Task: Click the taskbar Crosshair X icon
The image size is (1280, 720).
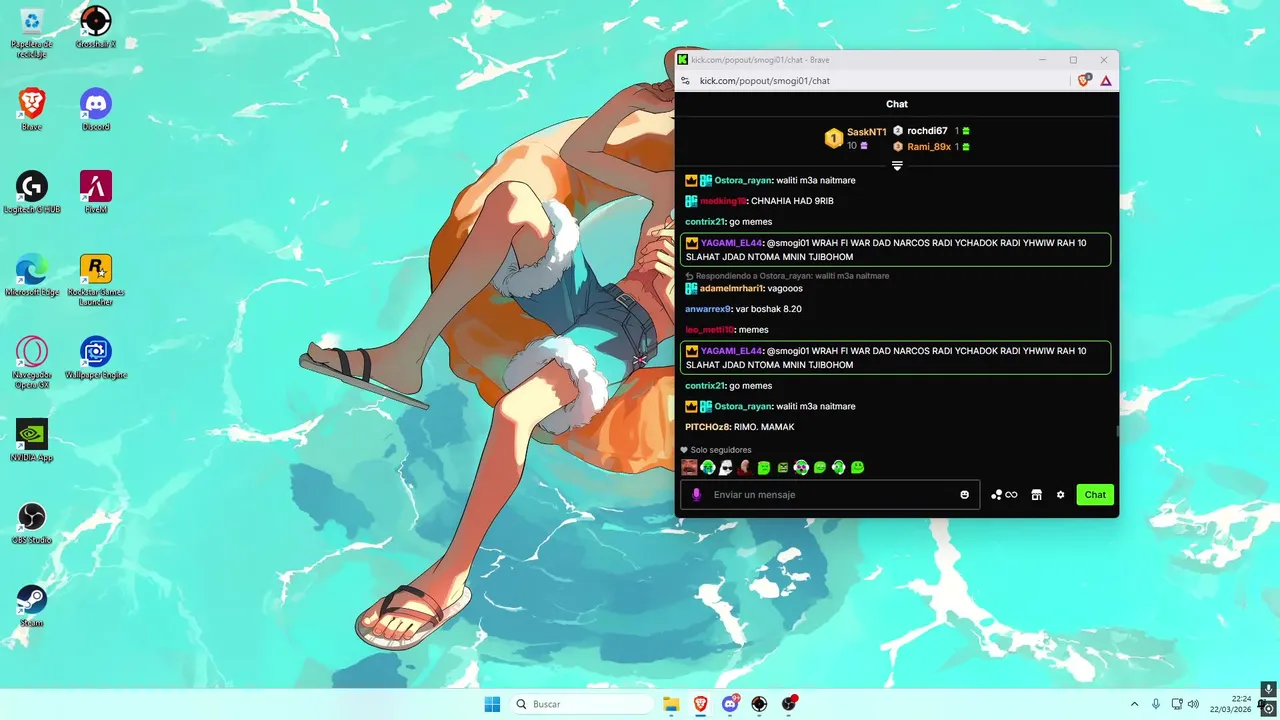Action: [x=759, y=704]
